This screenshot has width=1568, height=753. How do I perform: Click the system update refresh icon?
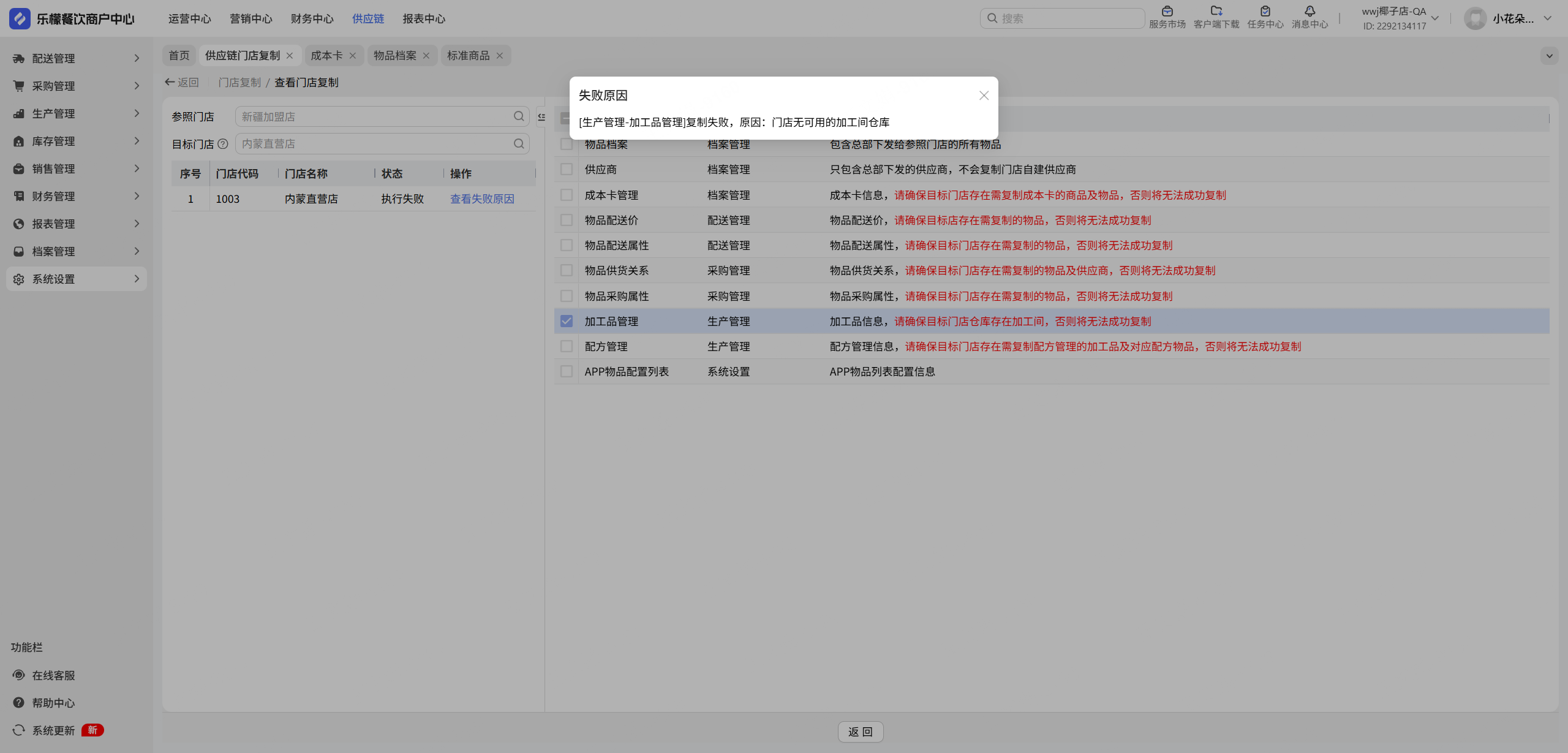(19, 730)
